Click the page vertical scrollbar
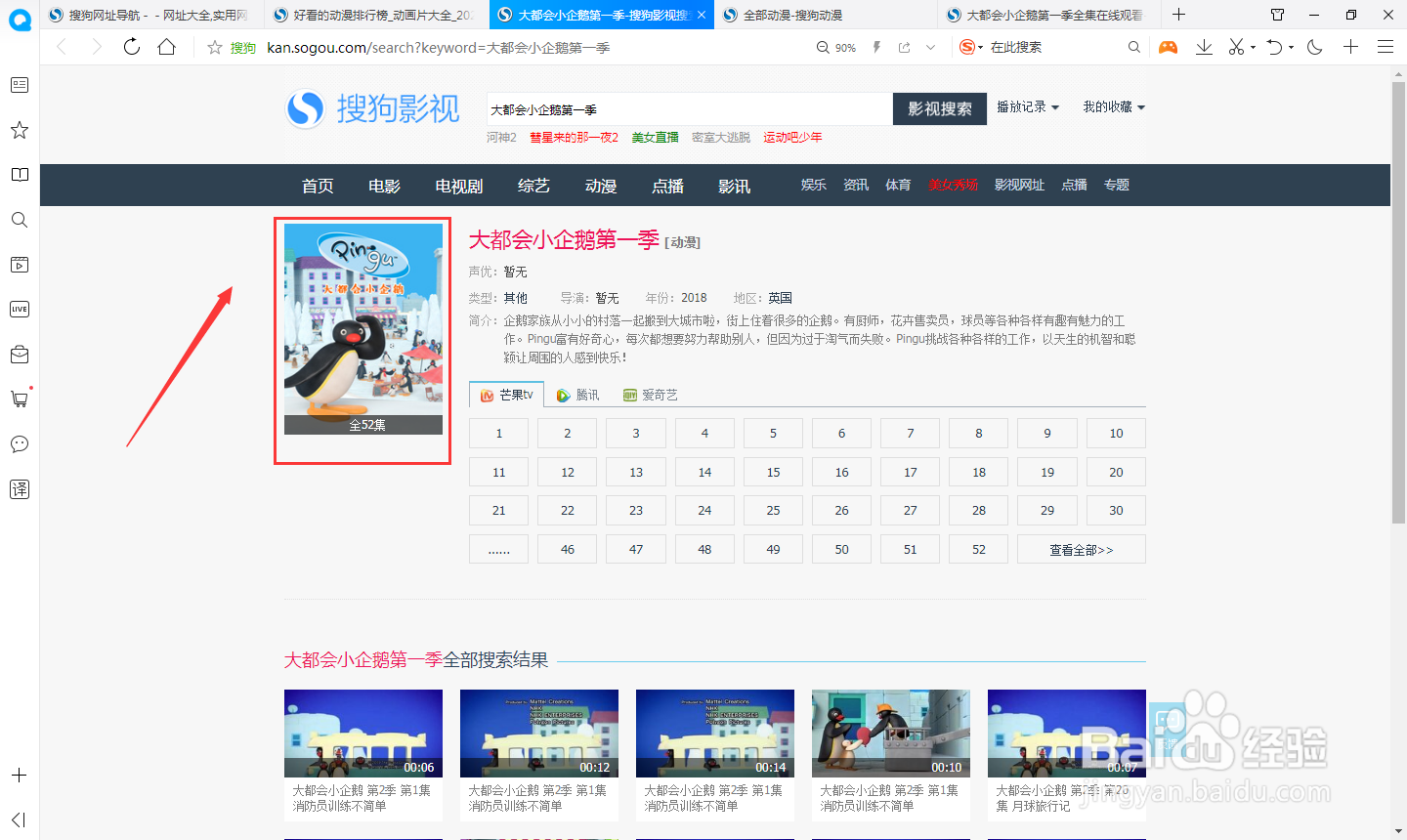The image size is (1407, 840). tap(1398, 303)
